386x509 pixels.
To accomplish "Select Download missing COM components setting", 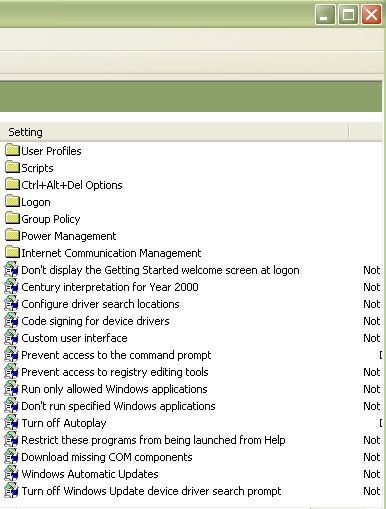I will coord(107,457).
